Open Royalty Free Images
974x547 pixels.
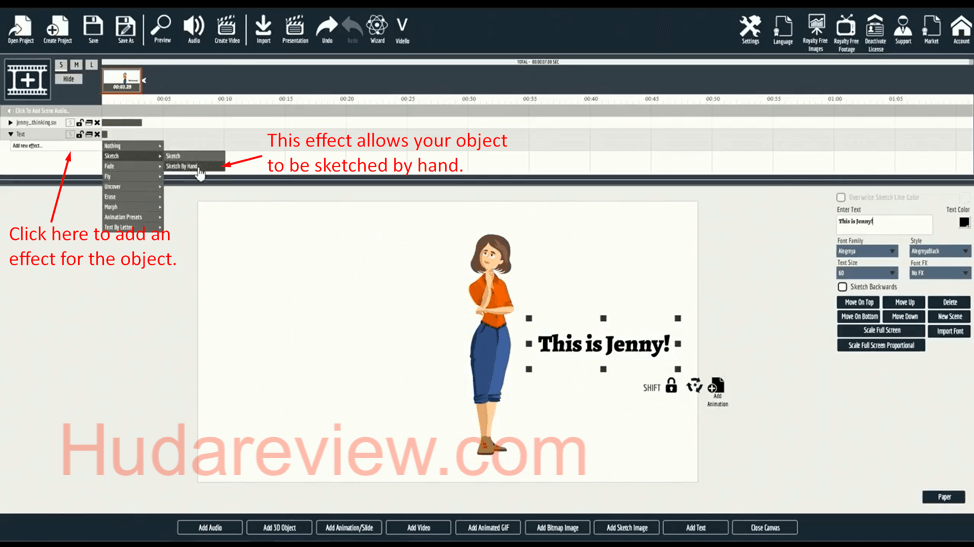coord(816,33)
